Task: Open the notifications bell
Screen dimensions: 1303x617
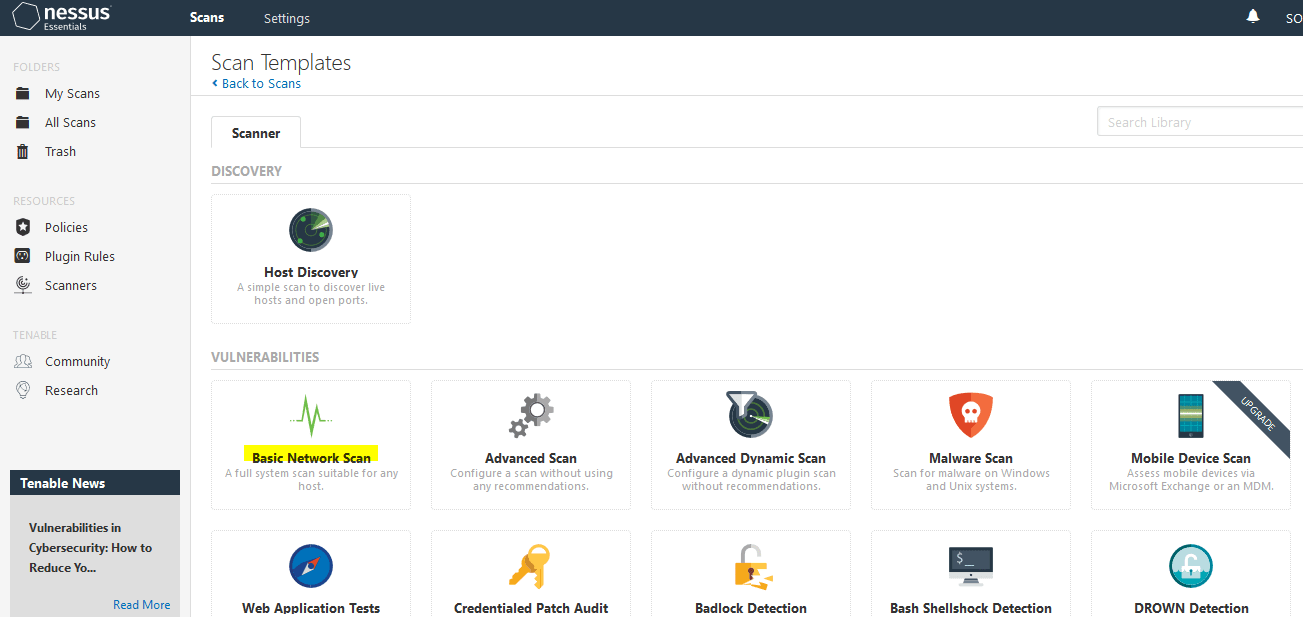Action: pos(1253,17)
